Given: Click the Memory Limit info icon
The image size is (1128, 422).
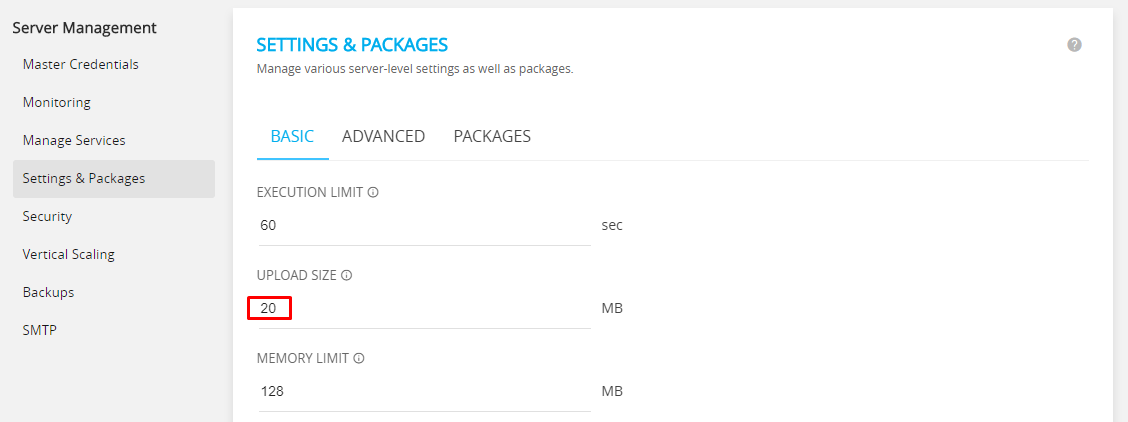Looking at the screenshot, I should point(358,358).
